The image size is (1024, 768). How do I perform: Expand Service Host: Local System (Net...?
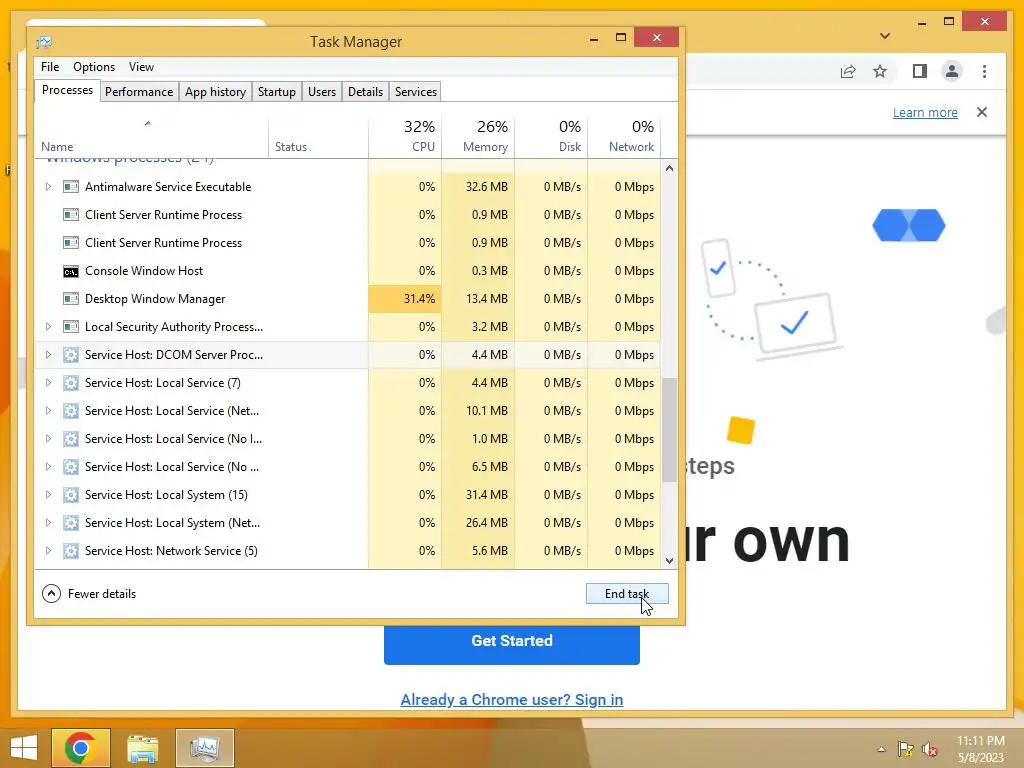(x=48, y=523)
